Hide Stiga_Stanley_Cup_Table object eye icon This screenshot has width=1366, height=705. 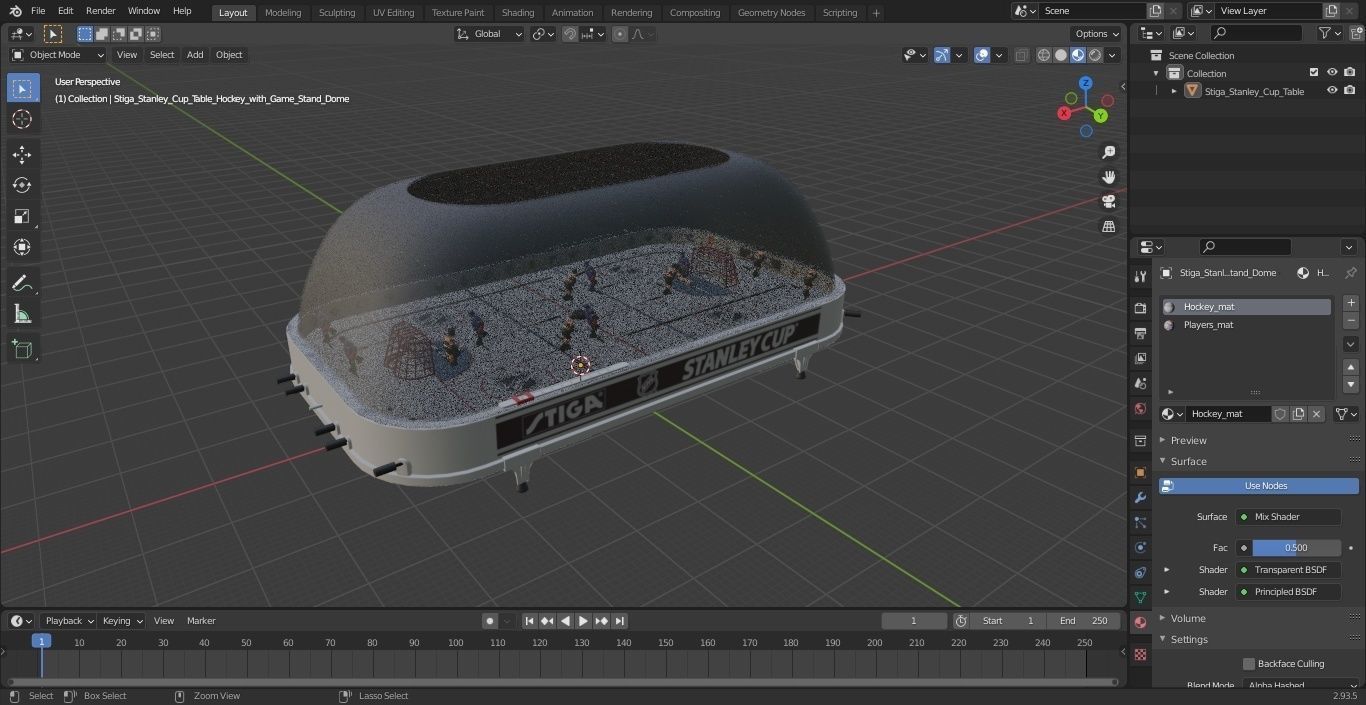tap(1332, 90)
